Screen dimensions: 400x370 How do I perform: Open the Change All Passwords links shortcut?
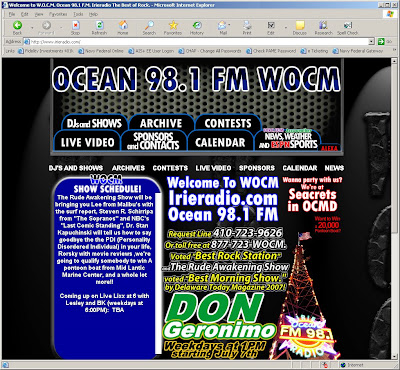coord(210,51)
